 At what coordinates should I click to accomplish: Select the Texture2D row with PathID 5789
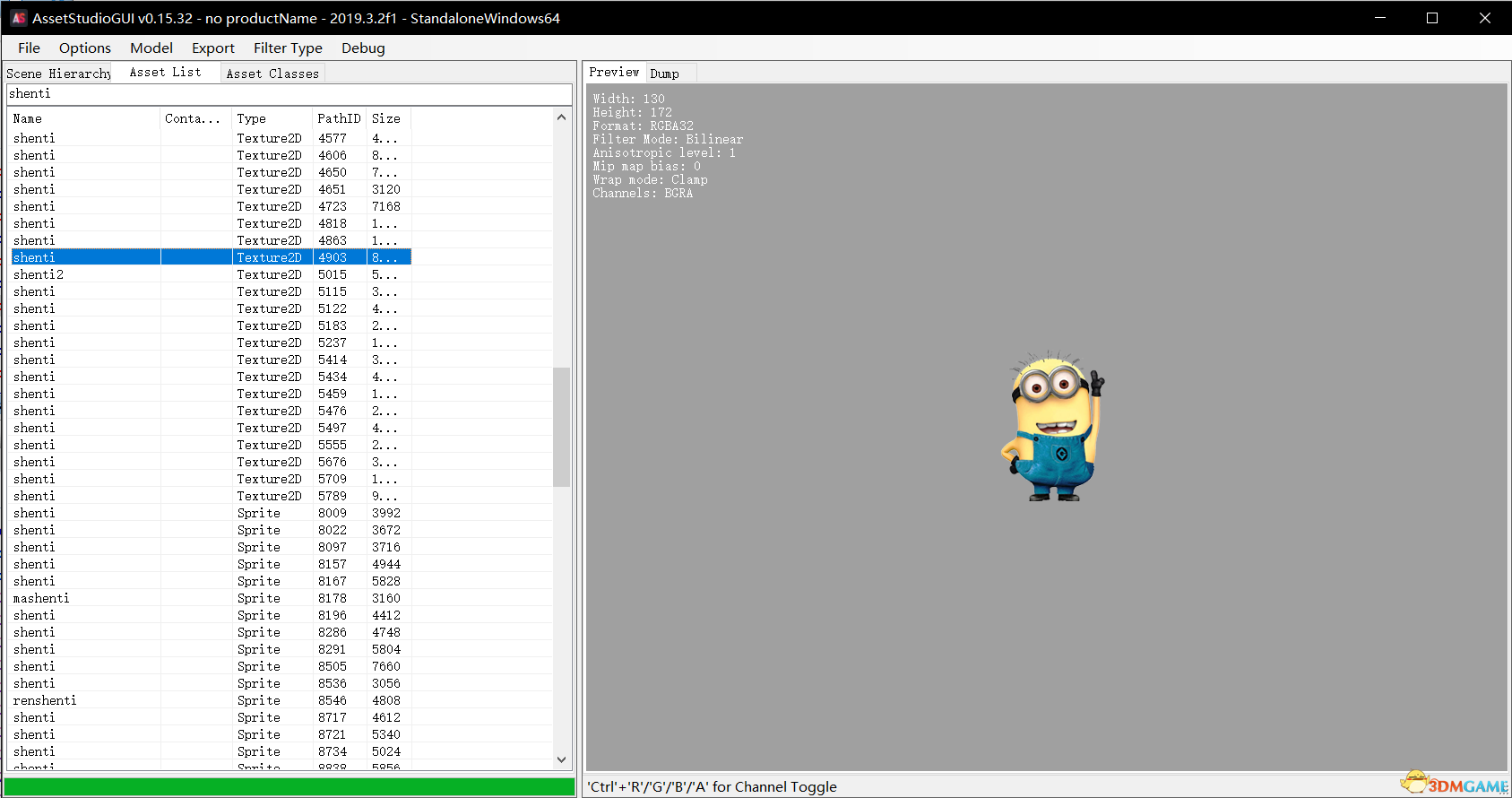tap(211, 496)
